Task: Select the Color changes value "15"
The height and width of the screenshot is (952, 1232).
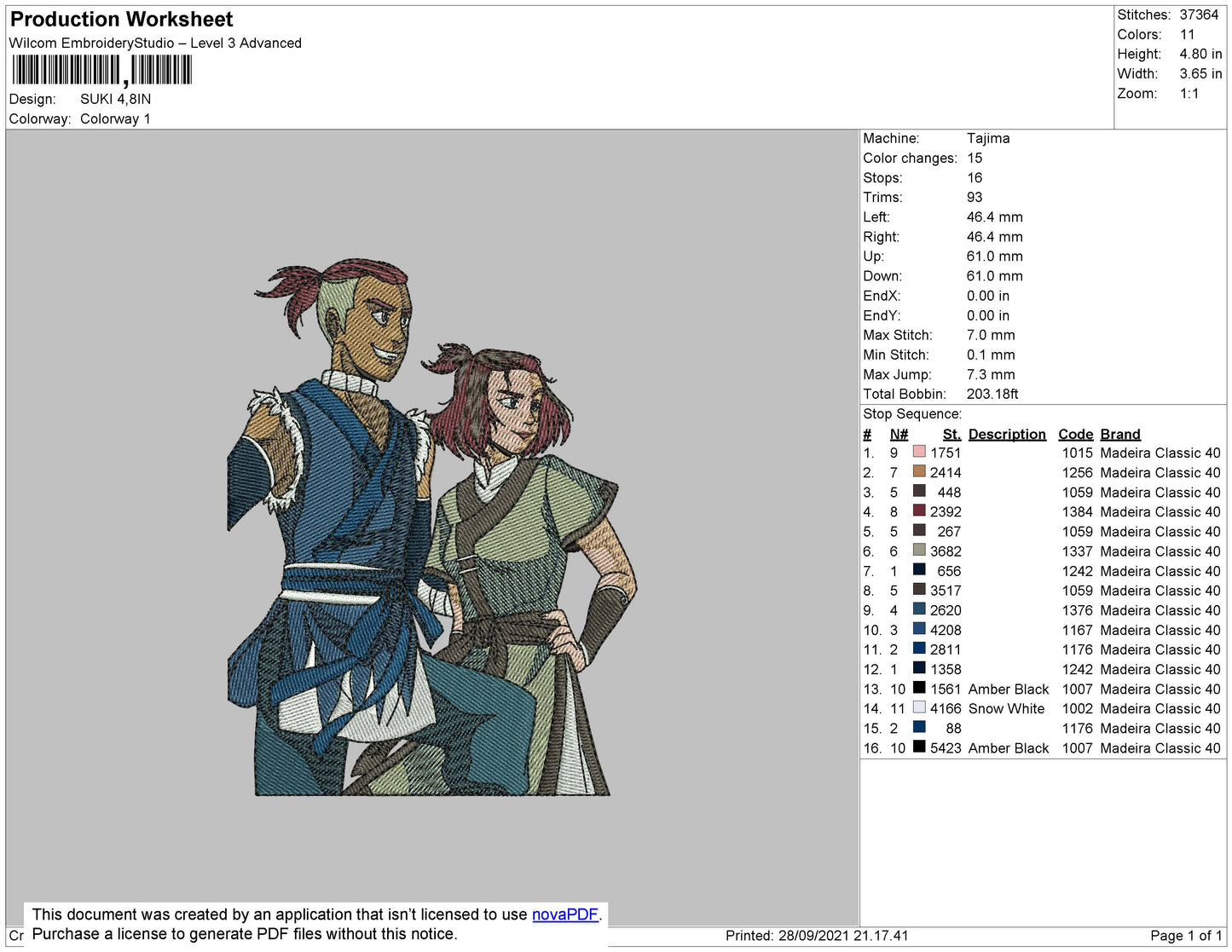Action: (x=975, y=158)
